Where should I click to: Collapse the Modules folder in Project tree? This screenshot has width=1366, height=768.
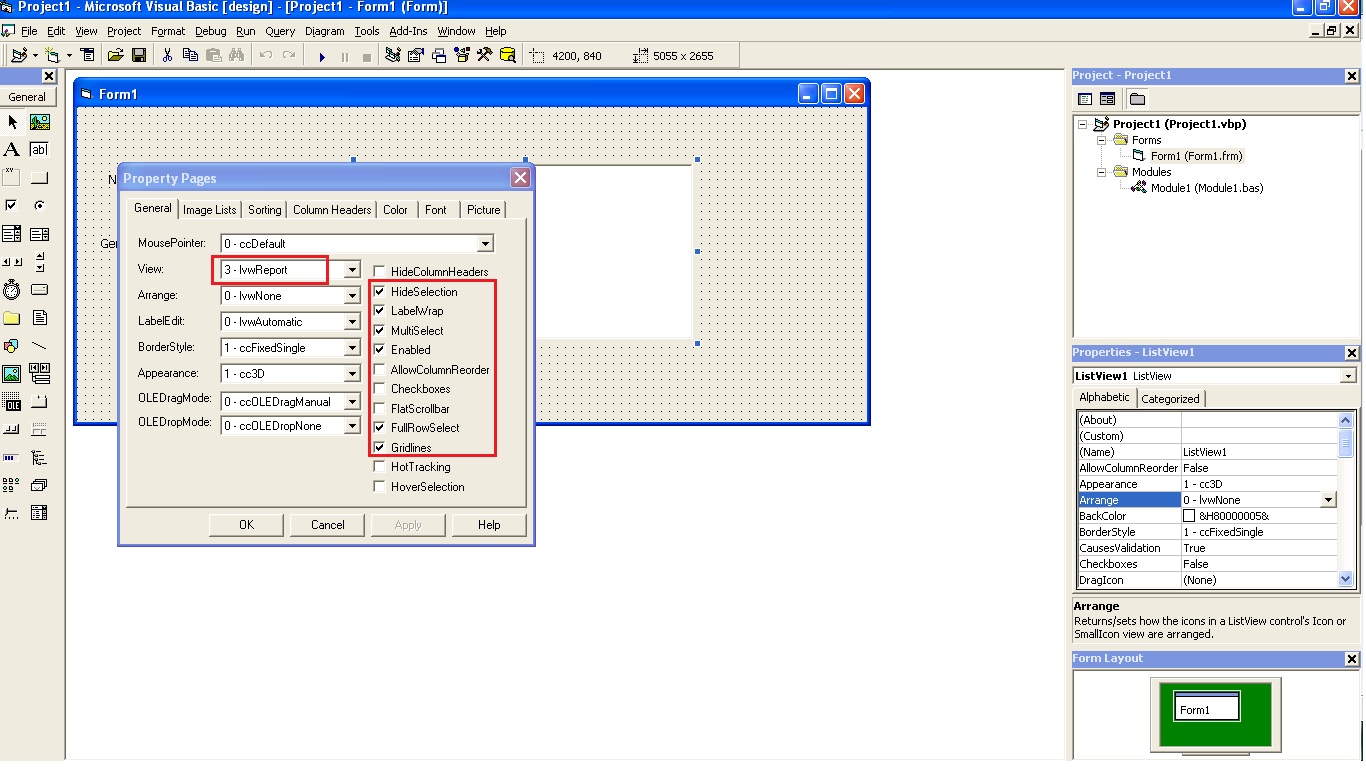point(1102,172)
